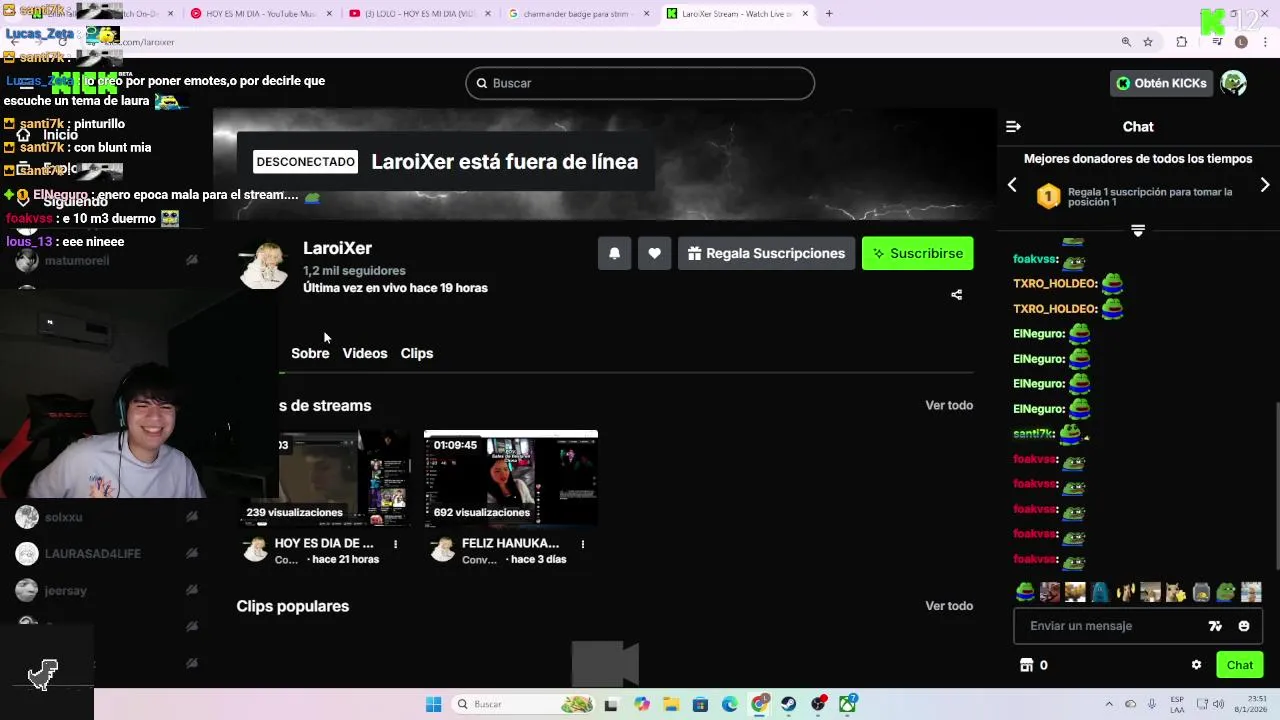Viewport: 1280px width, 720px height.
Task: Open FELIZ HANUKA stream thumbnail
Action: click(x=511, y=479)
